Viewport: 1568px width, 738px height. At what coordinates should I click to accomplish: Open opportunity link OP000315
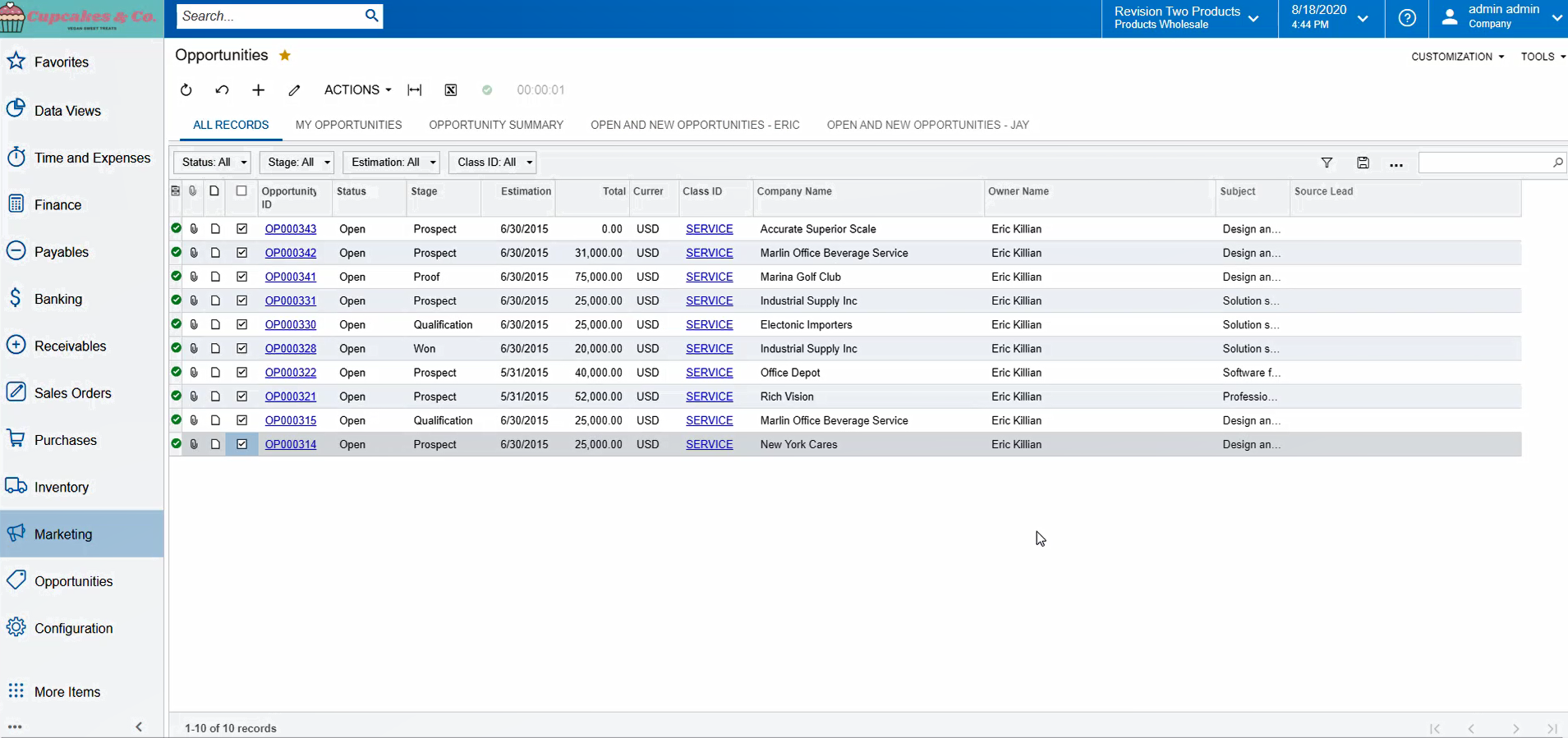[x=291, y=420]
